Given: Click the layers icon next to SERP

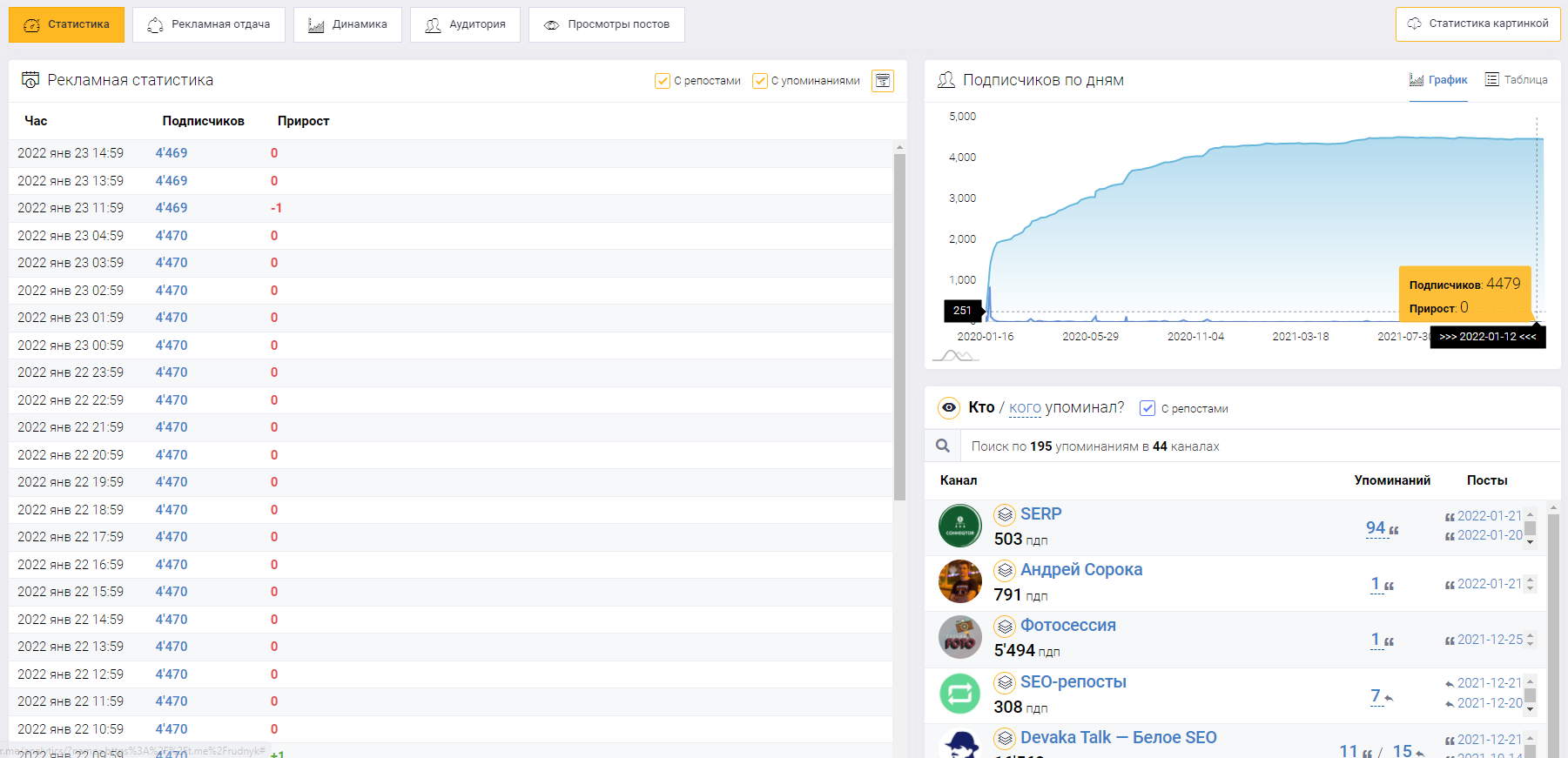Looking at the screenshot, I should [x=1006, y=514].
